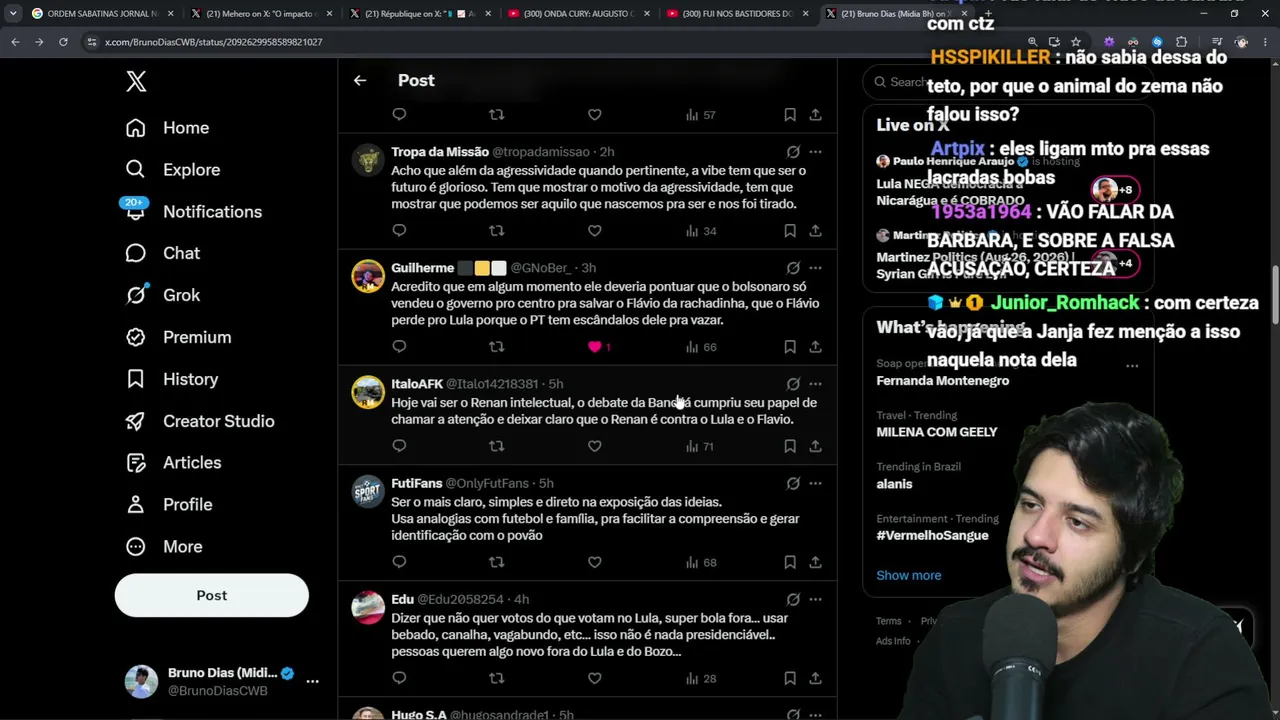1280x720 pixels.
Task: Like Tropa da Missão's comment
Action: (x=594, y=231)
